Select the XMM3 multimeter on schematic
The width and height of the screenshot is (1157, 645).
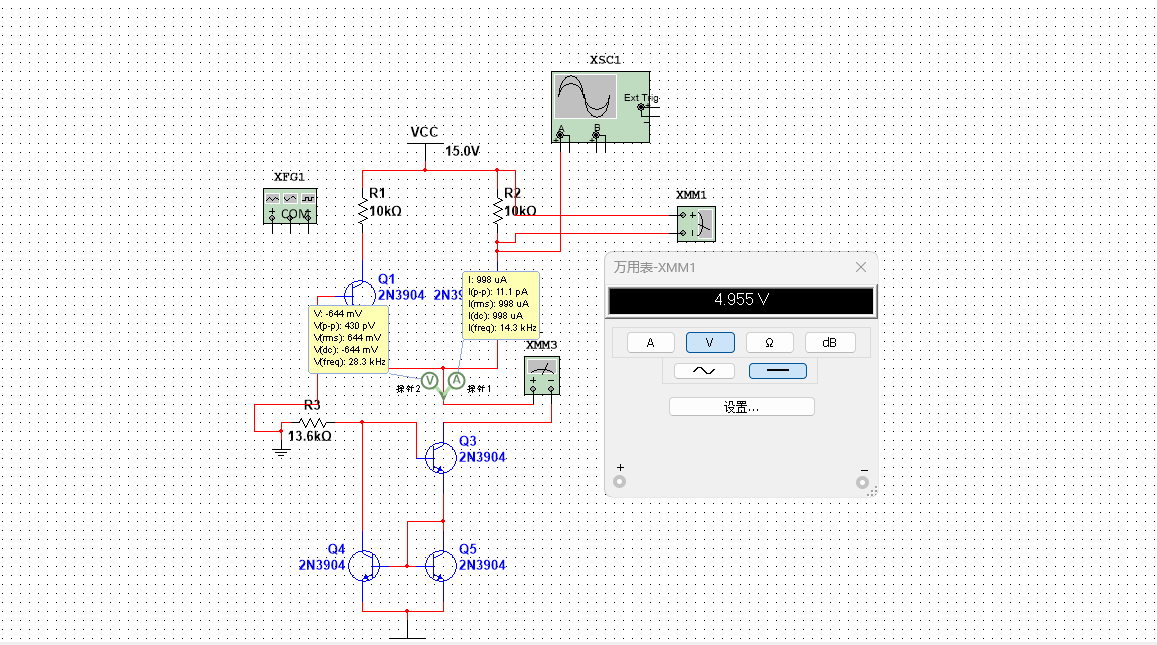(542, 376)
